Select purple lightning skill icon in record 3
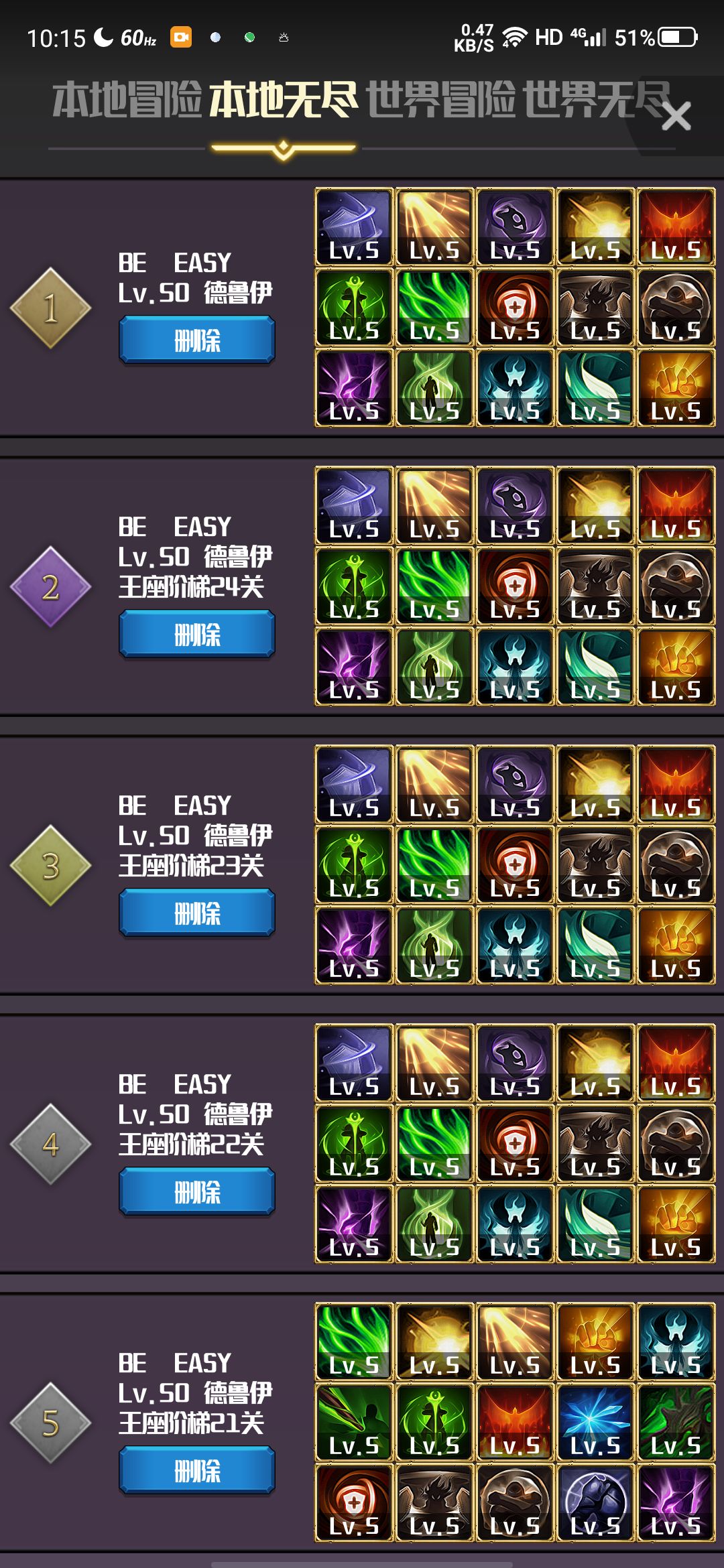This screenshot has width=724, height=1568. 354,945
